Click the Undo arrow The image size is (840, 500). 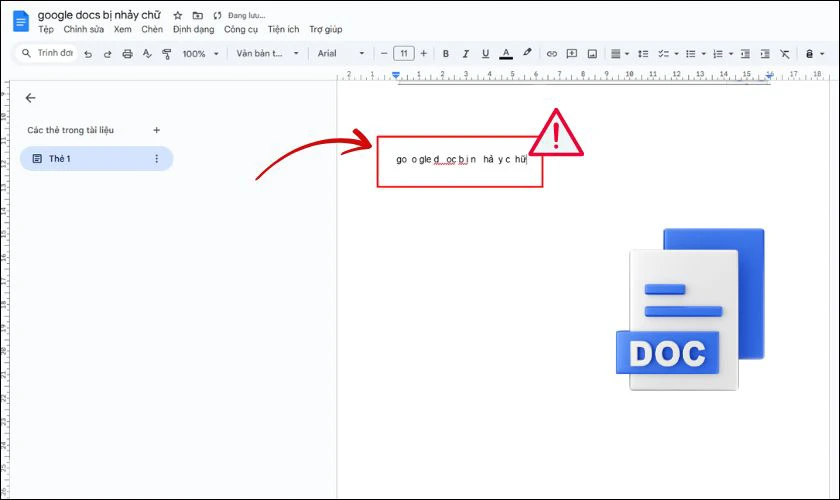click(88, 54)
